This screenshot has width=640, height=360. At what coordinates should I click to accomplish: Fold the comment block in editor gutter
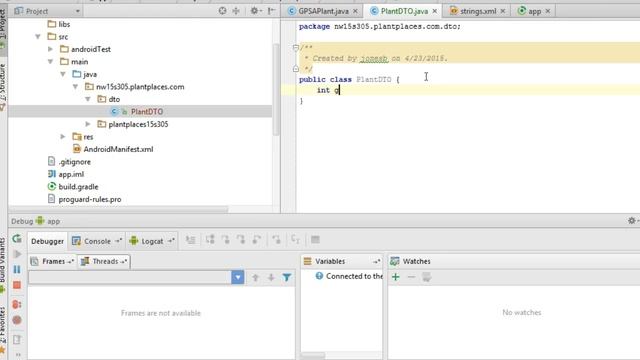point(296,48)
